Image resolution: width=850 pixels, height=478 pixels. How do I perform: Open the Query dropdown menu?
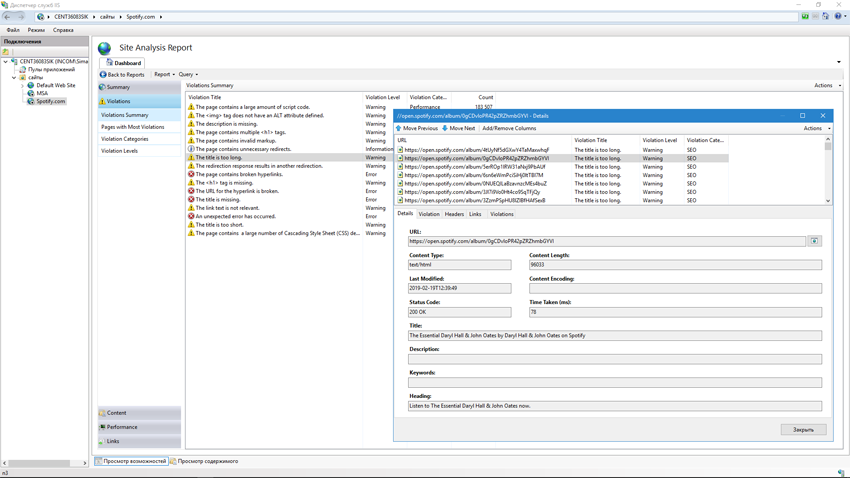click(188, 75)
